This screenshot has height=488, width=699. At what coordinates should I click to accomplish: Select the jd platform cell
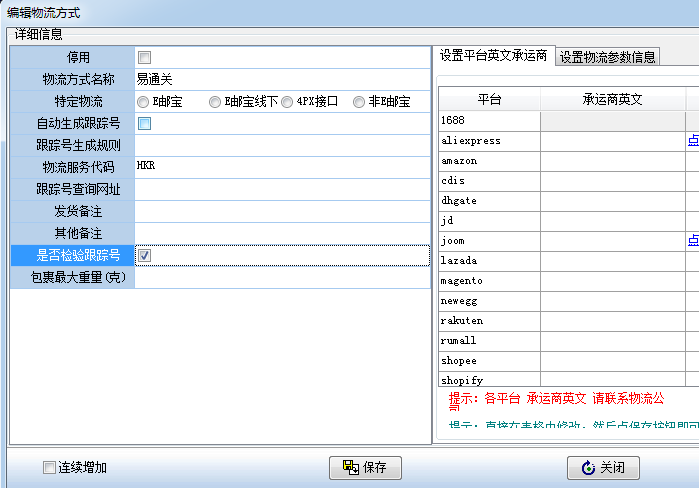point(489,221)
